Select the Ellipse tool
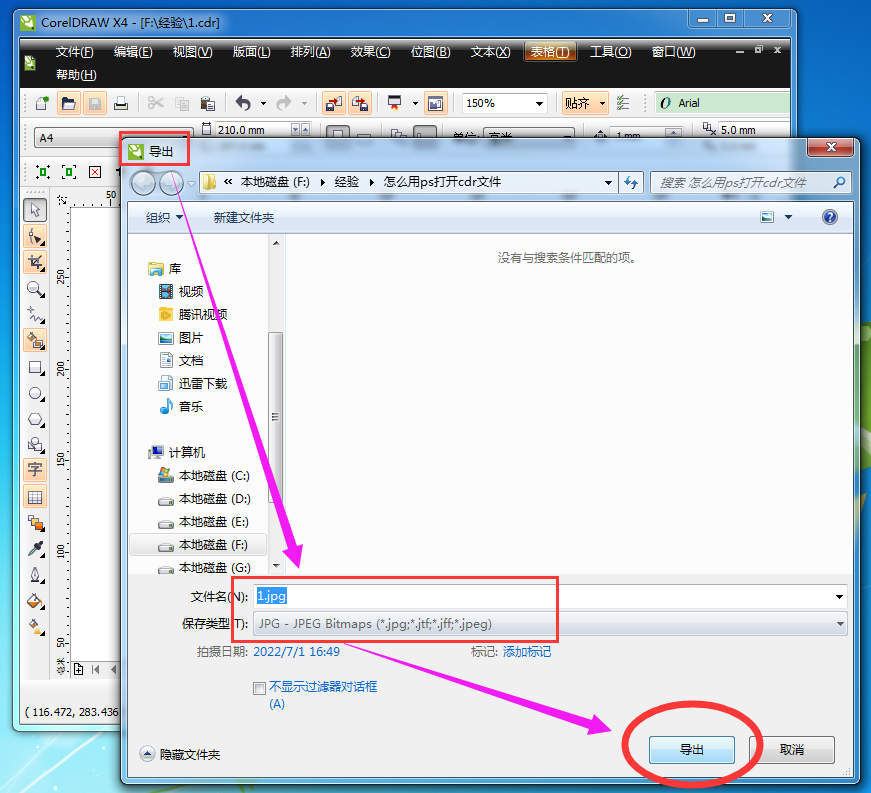871x793 pixels. click(x=35, y=394)
